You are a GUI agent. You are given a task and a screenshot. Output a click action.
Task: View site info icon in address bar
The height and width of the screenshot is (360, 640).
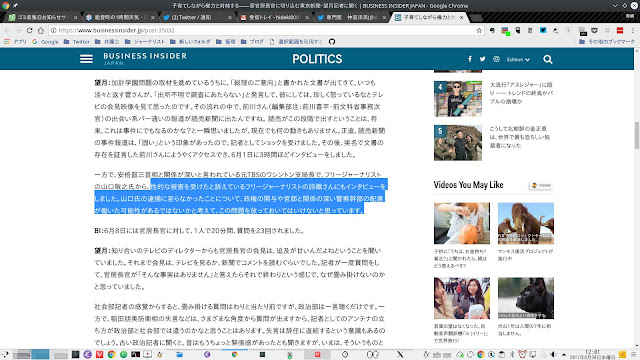[53, 30]
